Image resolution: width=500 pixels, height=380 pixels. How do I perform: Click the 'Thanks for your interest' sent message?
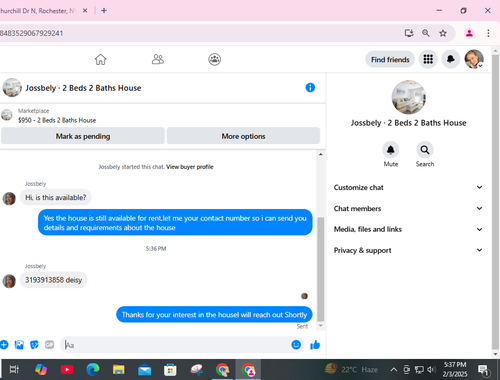(214, 315)
